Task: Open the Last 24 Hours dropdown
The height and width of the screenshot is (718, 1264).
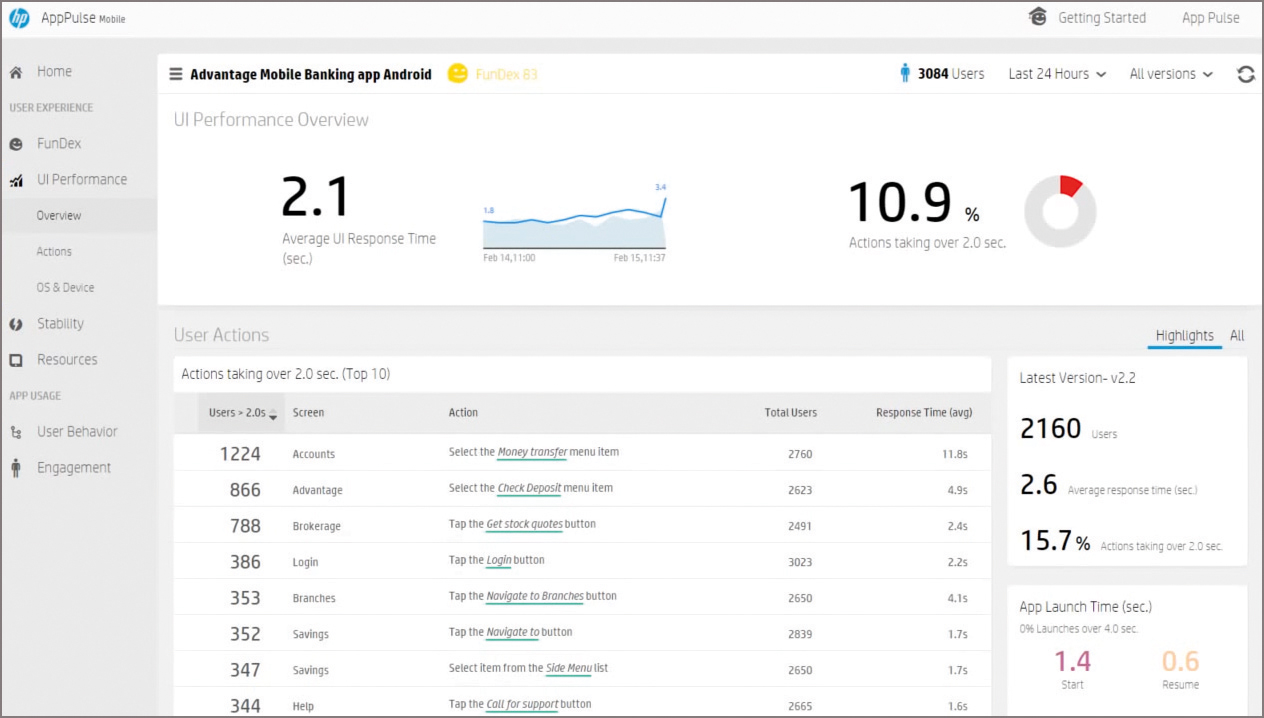Action: click(1057, 74)
